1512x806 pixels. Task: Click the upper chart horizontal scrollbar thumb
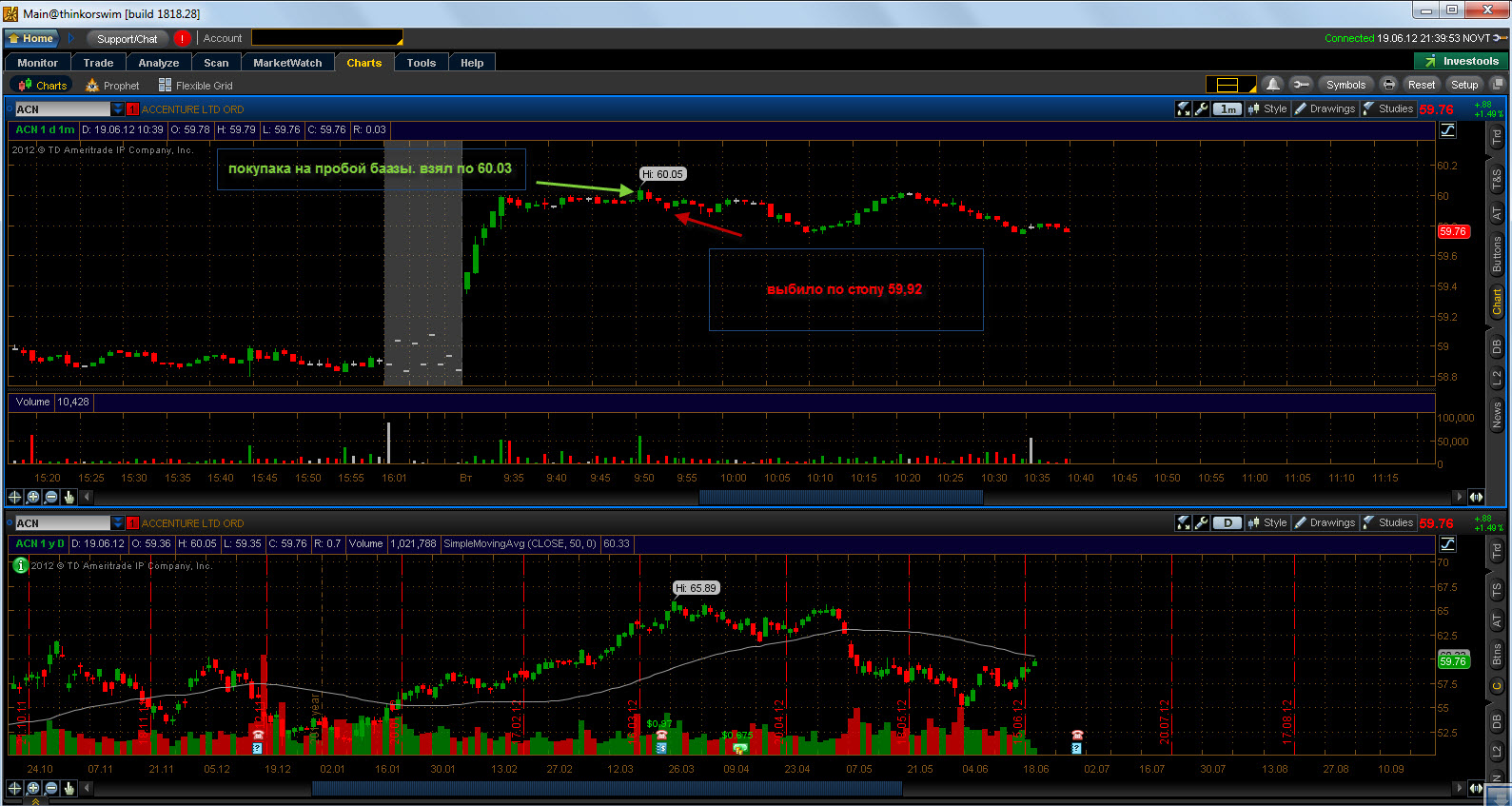coord(840,497)
